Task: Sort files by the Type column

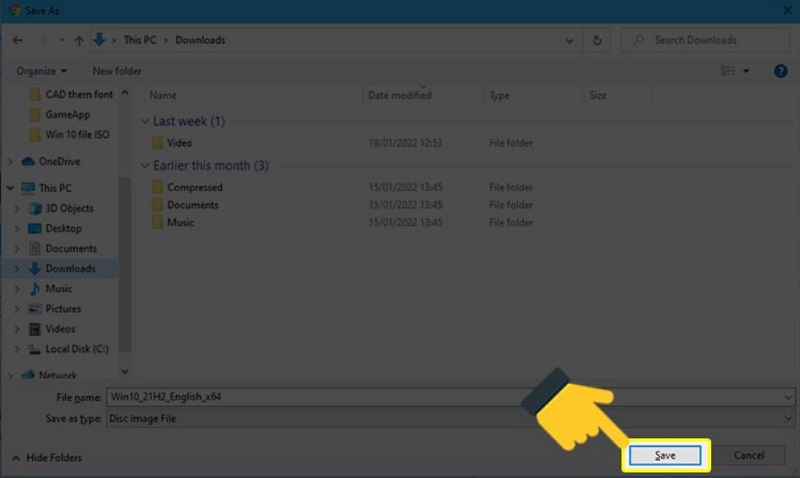Action: [499, 95]
